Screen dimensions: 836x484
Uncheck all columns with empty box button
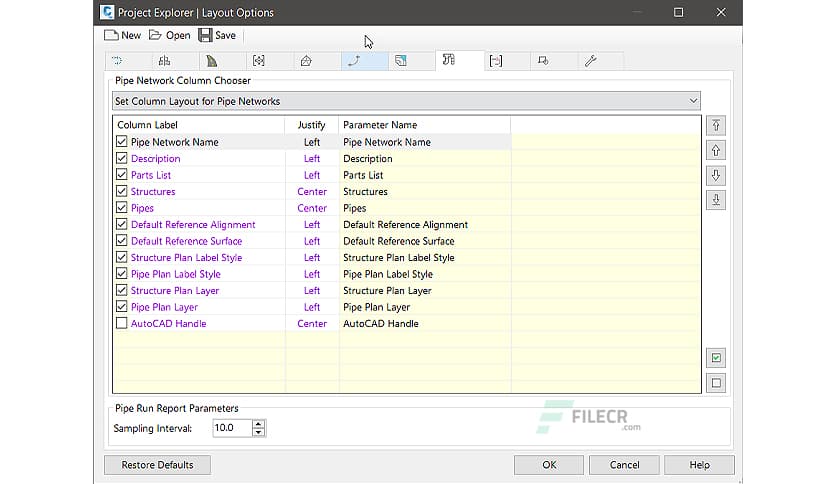click(x=716, y=383)
